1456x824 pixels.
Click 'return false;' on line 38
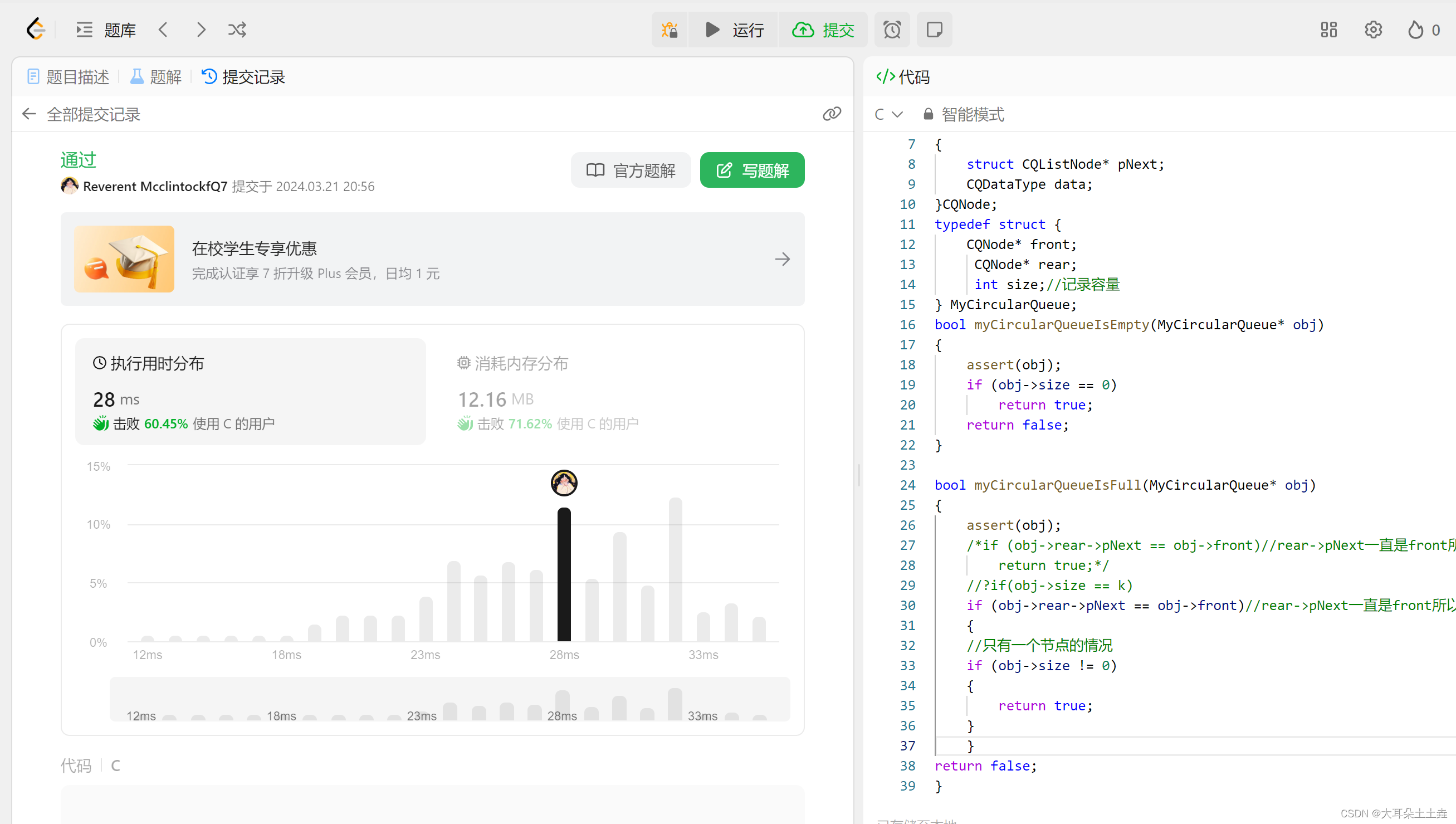click(985, 766)
